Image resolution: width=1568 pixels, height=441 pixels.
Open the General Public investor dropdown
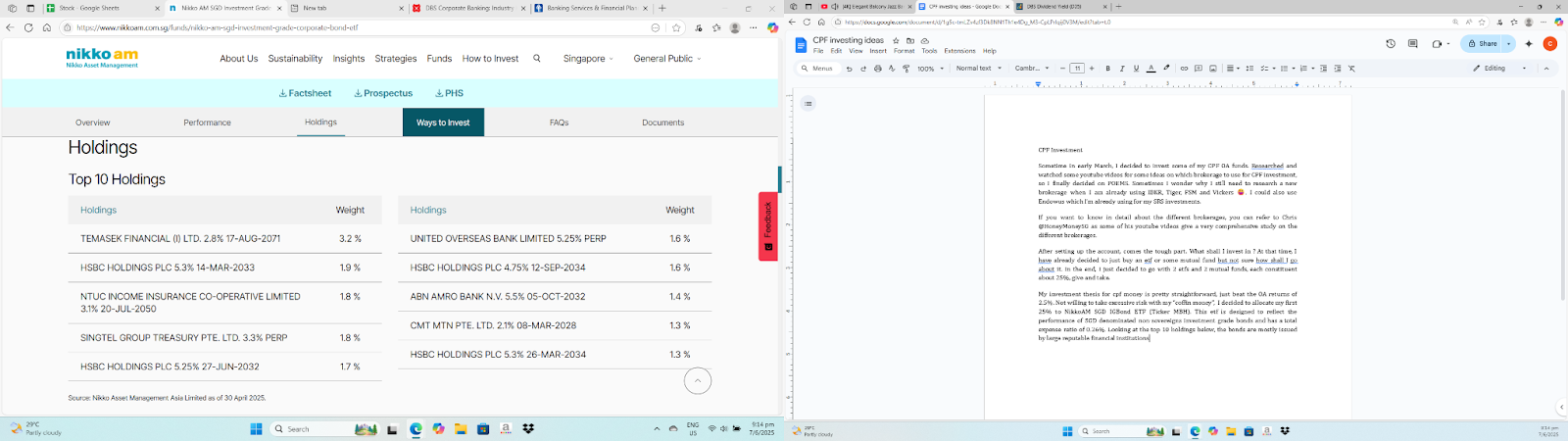tap(667, 59)
